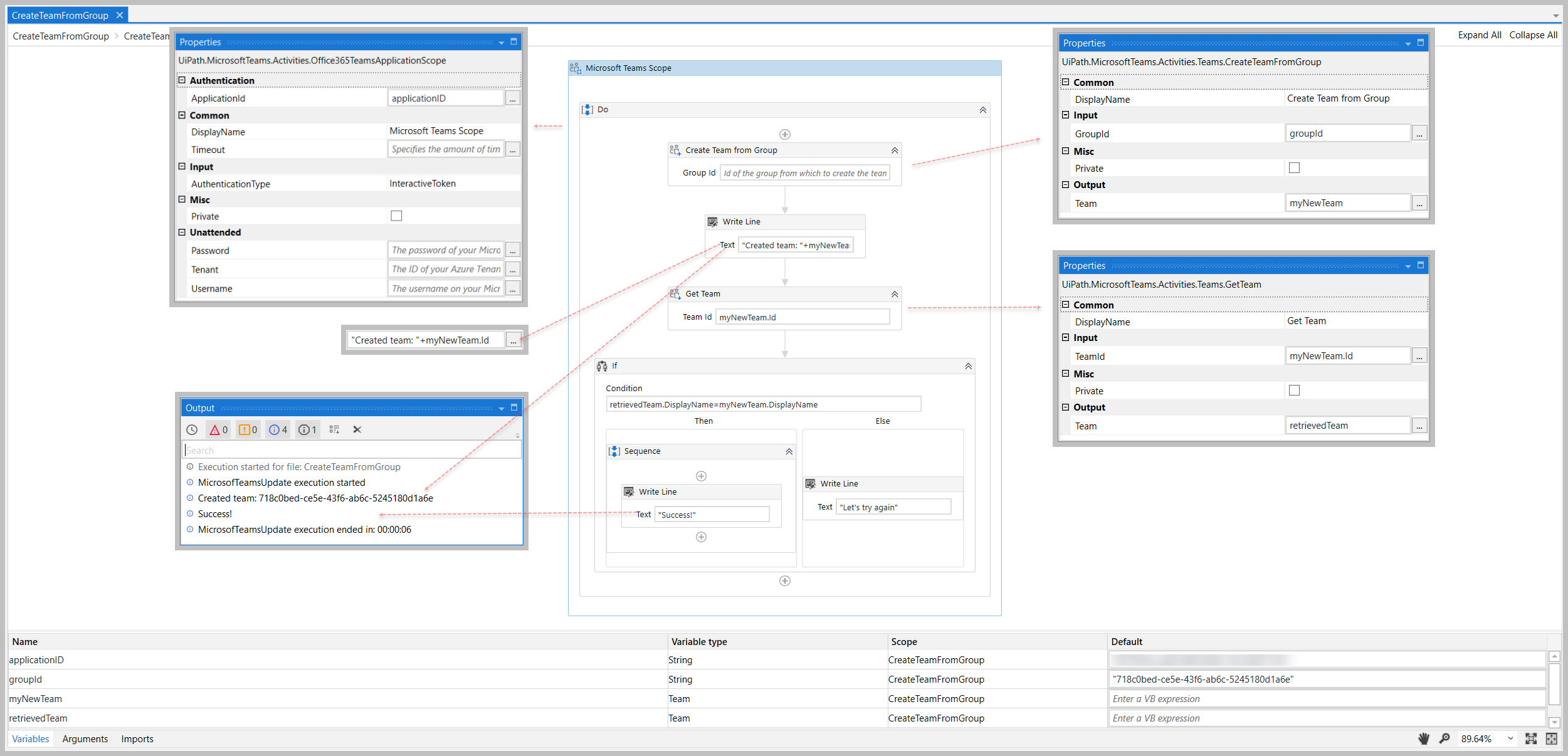Screen dimensions: 1568x756
Task: Open the zoom percentage dropdown
Action: 1510,738
